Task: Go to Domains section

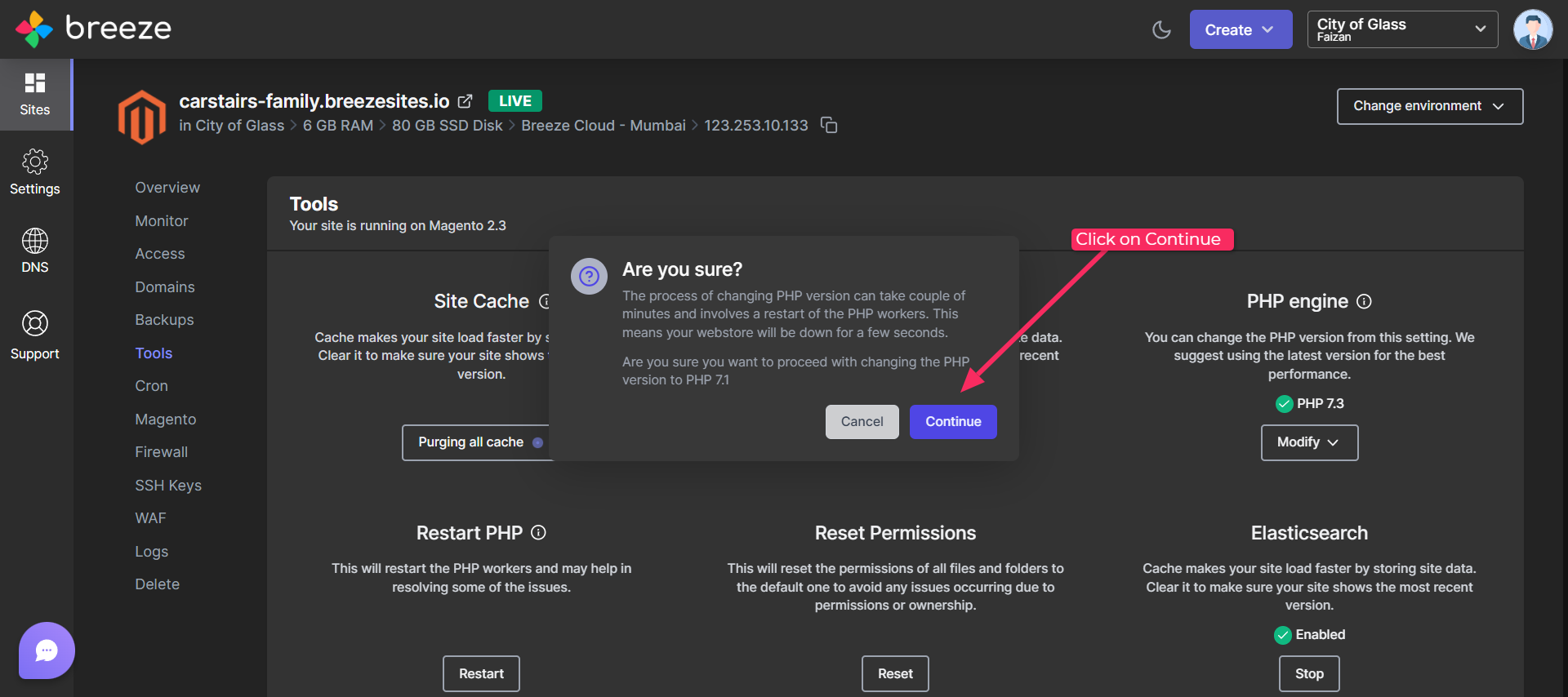Action: 165,287
